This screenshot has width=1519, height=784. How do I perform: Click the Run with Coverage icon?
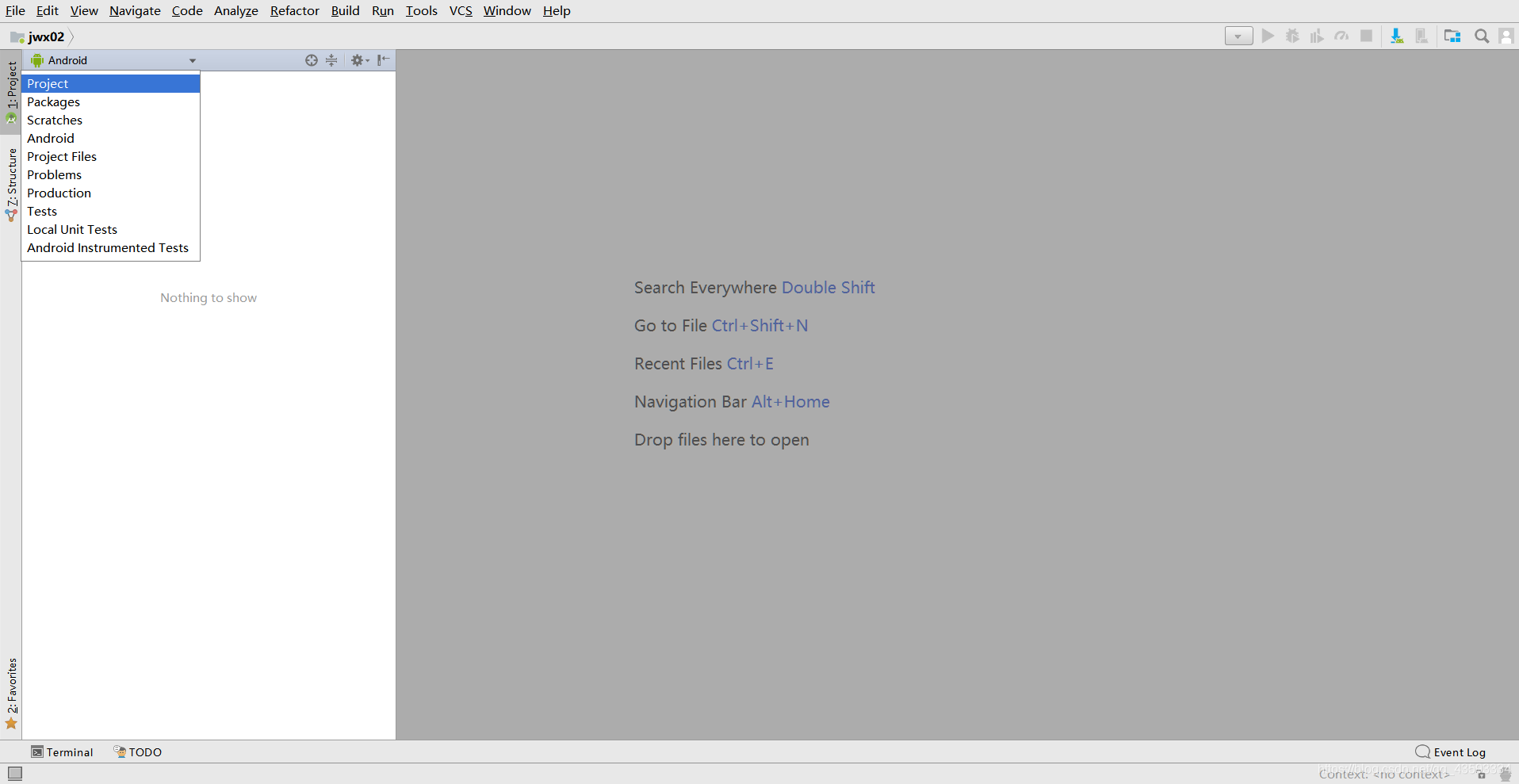(1317, 36)
